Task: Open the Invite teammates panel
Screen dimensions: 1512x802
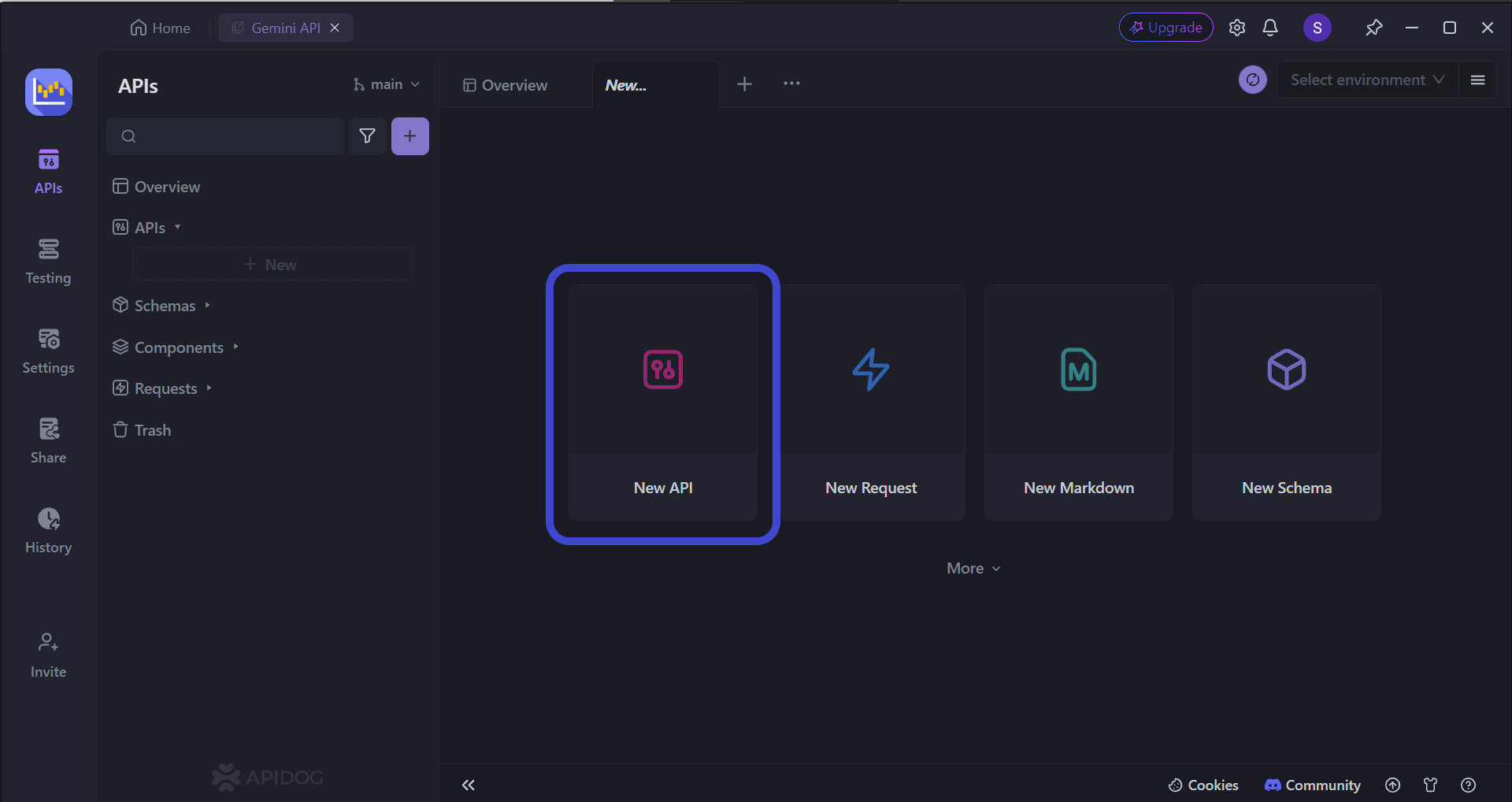Action: click(x=48, y=652)
